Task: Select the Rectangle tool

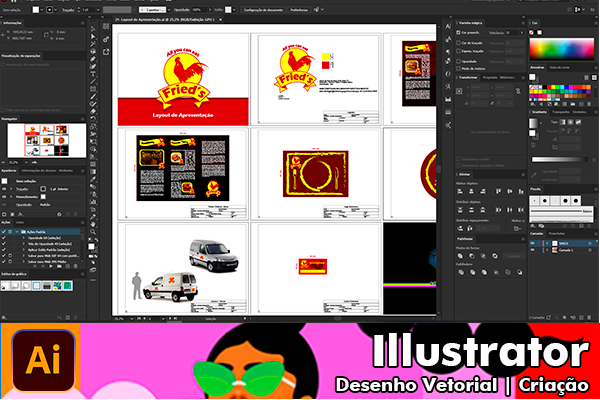Action: 93,89
